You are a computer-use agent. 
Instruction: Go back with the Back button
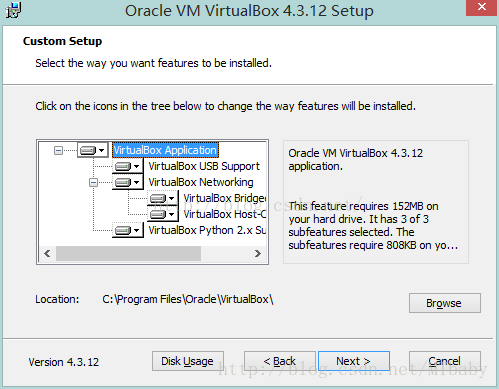click(x=280, y=361)
